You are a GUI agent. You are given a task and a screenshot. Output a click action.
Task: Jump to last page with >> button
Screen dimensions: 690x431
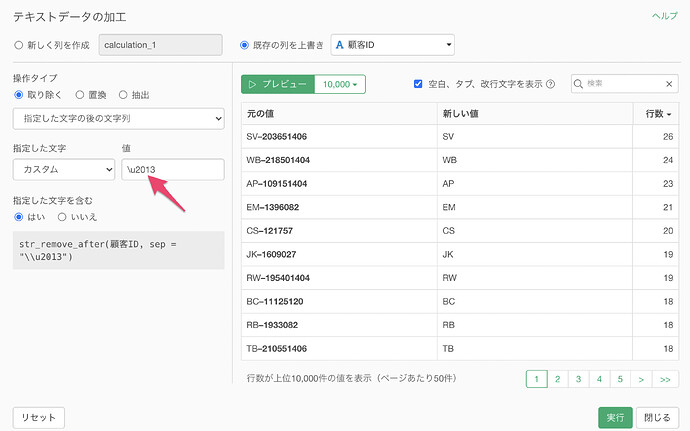[665, 379]
